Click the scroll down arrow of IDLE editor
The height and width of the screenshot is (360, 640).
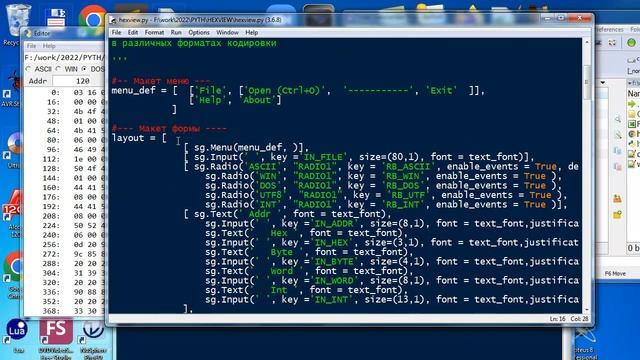click(587, 310)
